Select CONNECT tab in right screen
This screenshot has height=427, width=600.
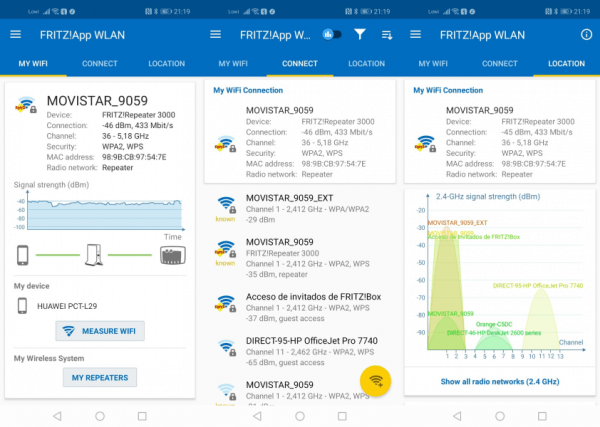coord(500,64)
